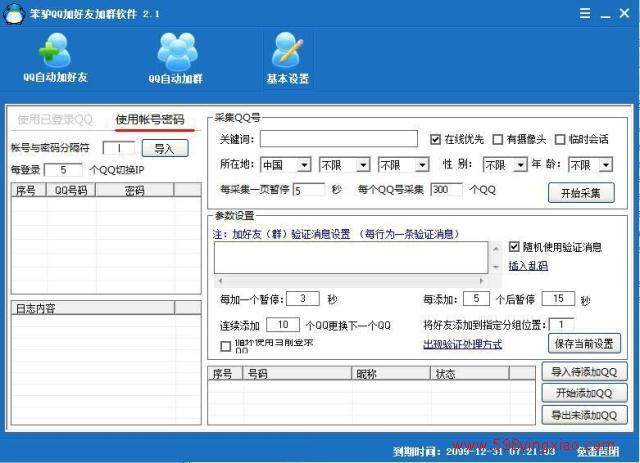
Task: Click right arrow of horizontal message scrollbar
Action: click(482, 280)
